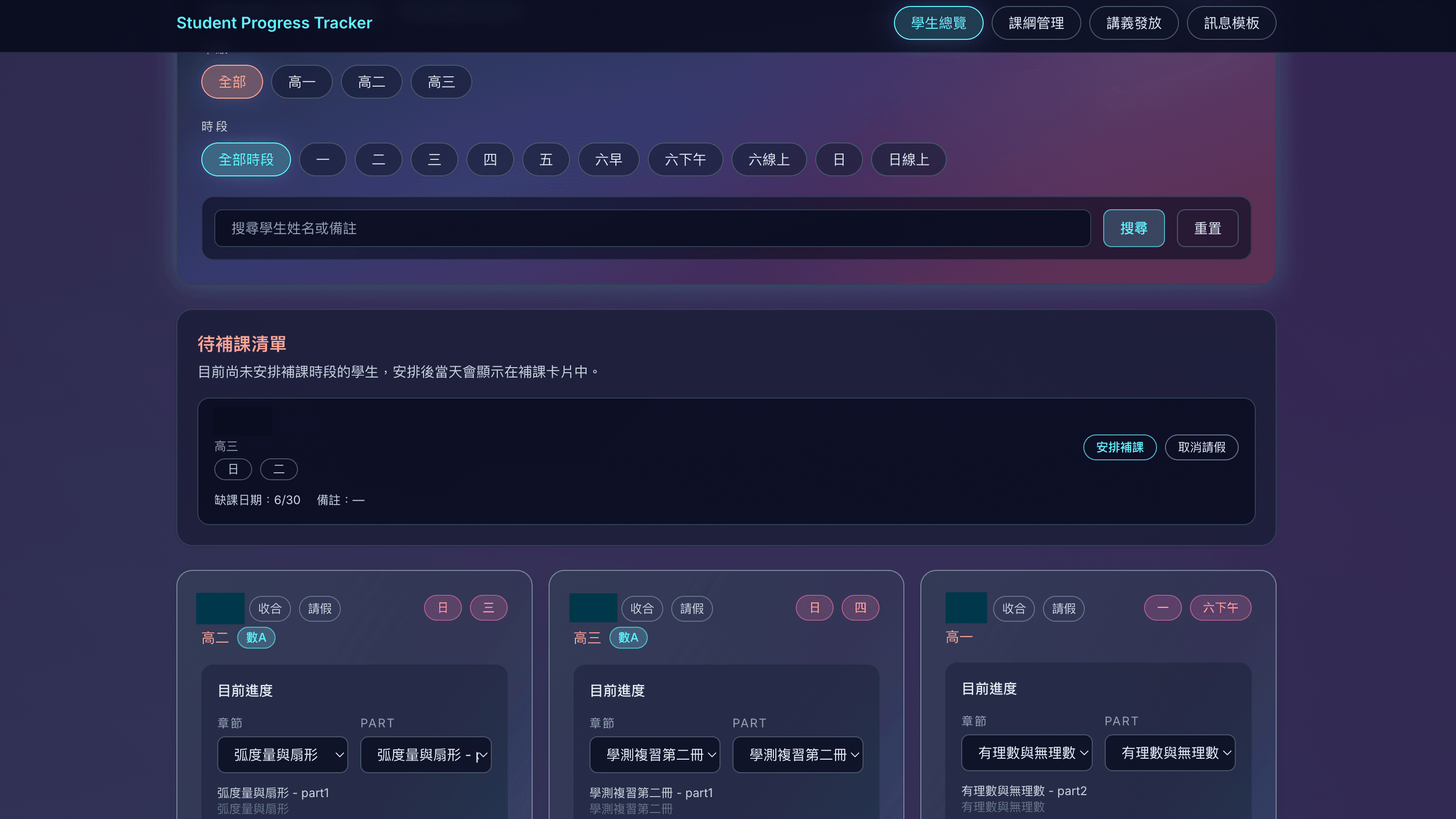Filter by grade 高二

(x=371, y=82)
